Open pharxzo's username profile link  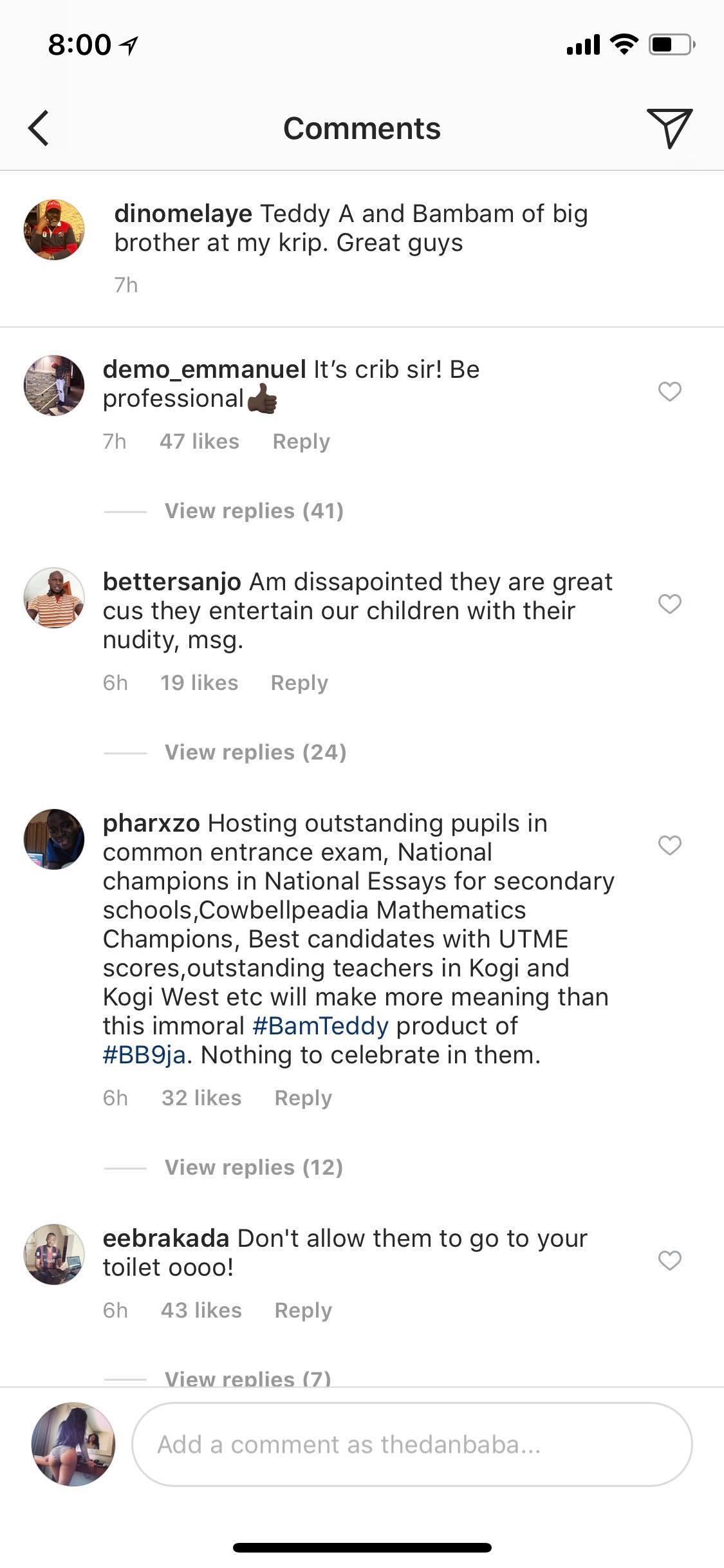tap(151, 823)
